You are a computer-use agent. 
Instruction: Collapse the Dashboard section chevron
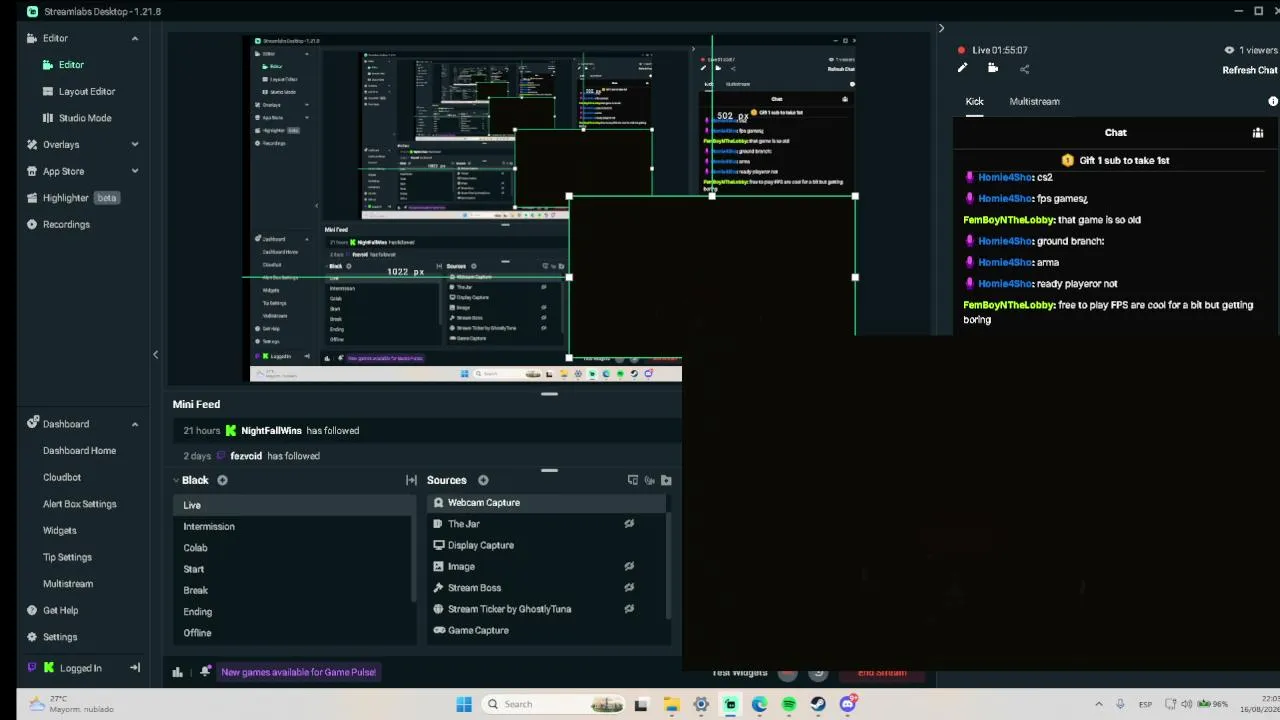point(135,424)
